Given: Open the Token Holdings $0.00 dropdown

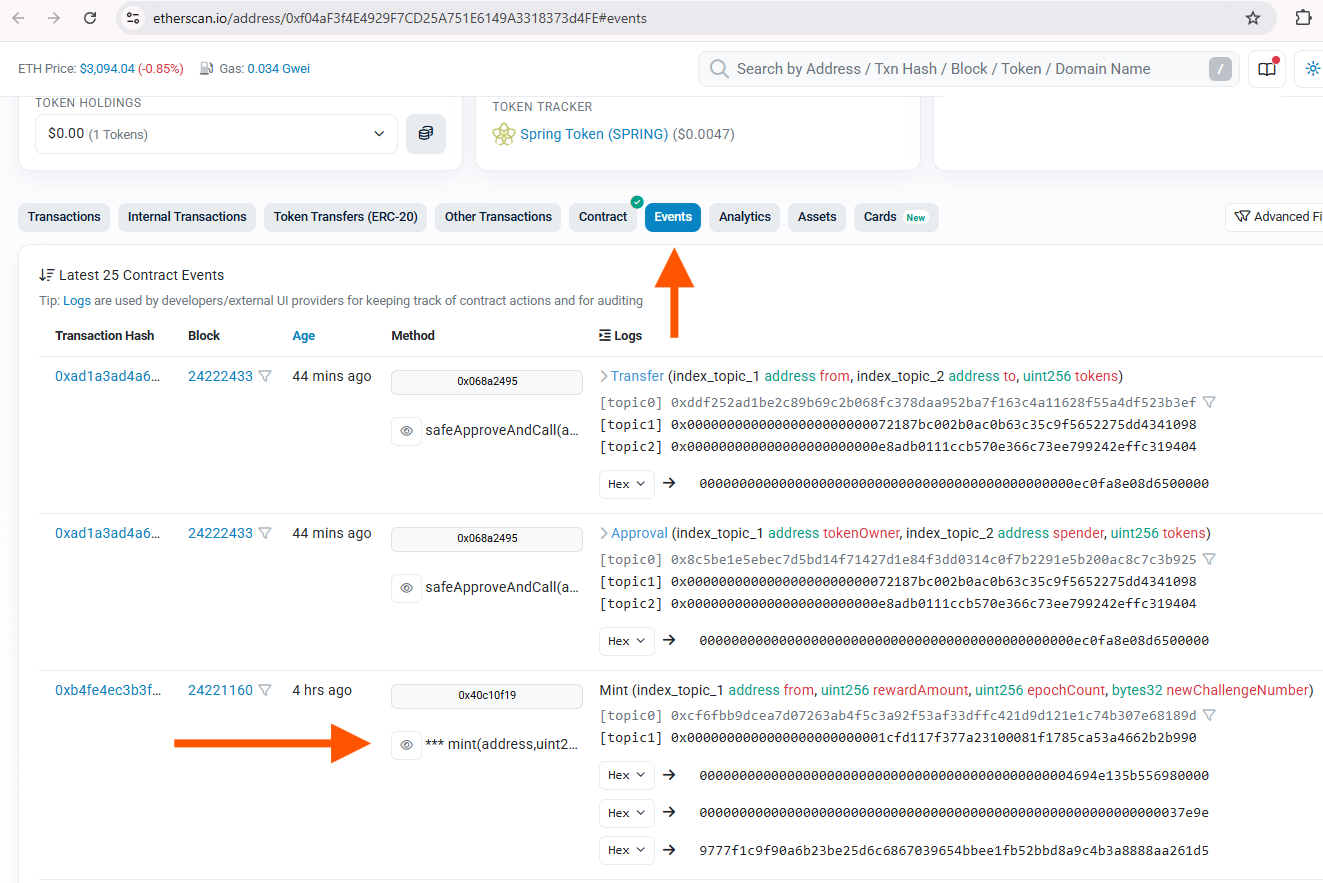Looking at the screenshot, I should pos(216,134).
